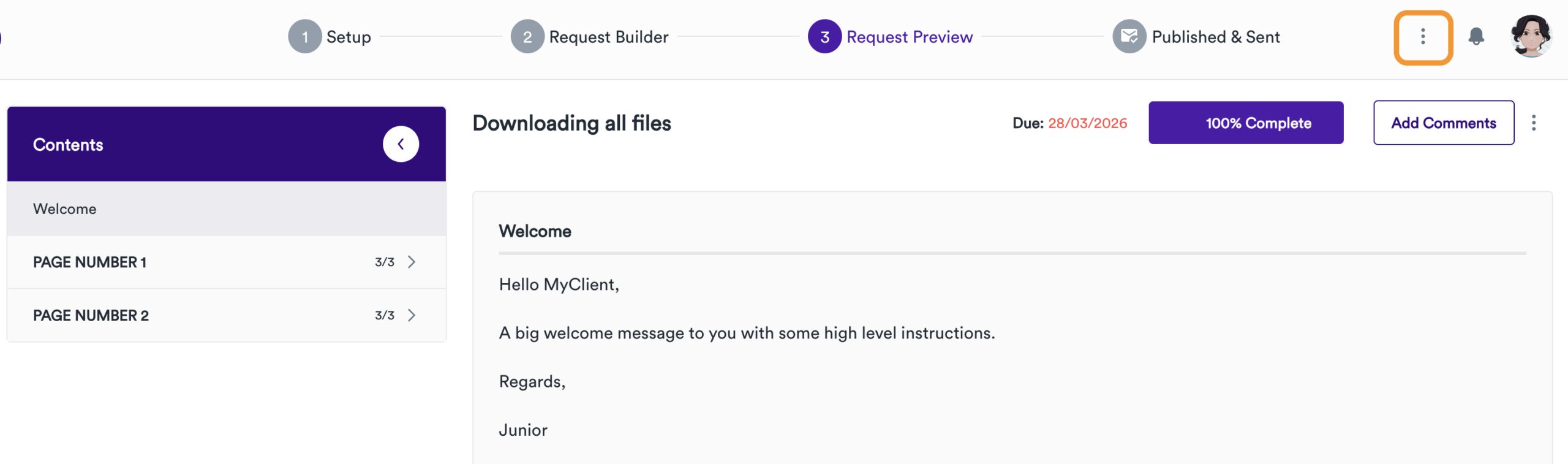The height and width of the screenshot is (464, 1568).
Task: Collapse the Contents sidebar panel
Action: click(401, 143)
